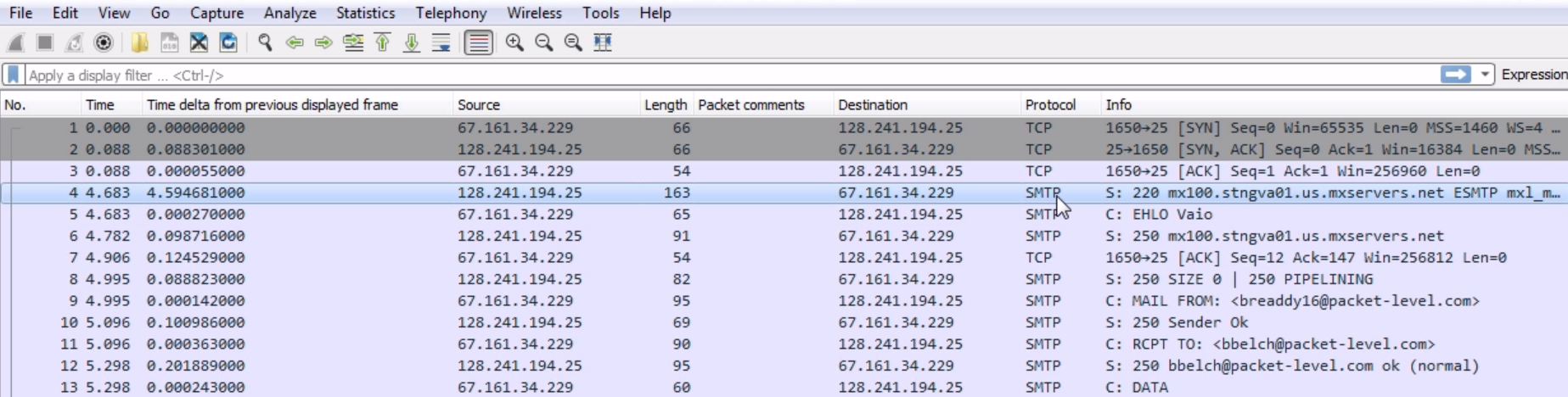Open a capture file using folder icon
This screenshot has width=1568, height=397.
pos(139,42)
